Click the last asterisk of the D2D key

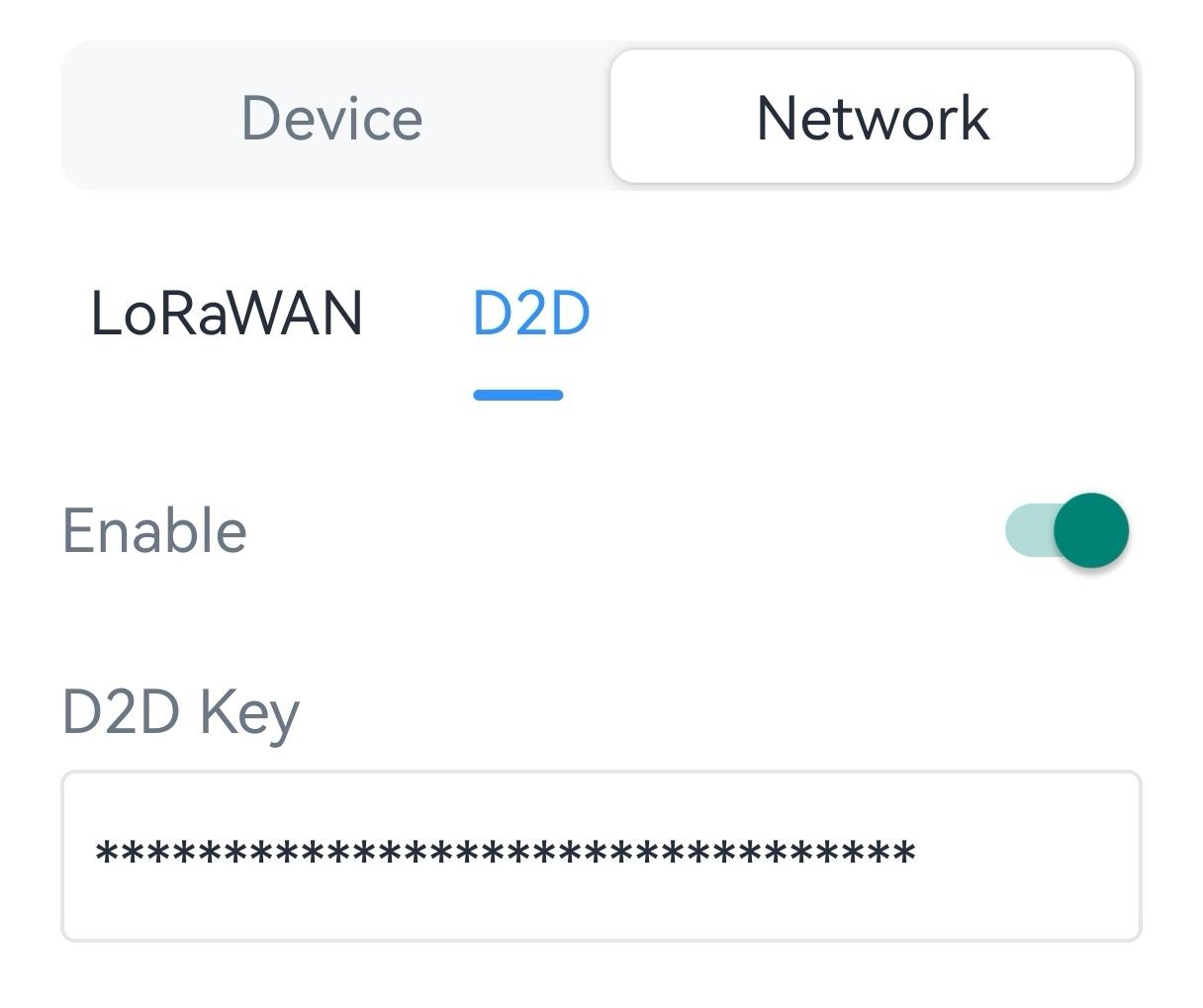[x=904, y=853]
